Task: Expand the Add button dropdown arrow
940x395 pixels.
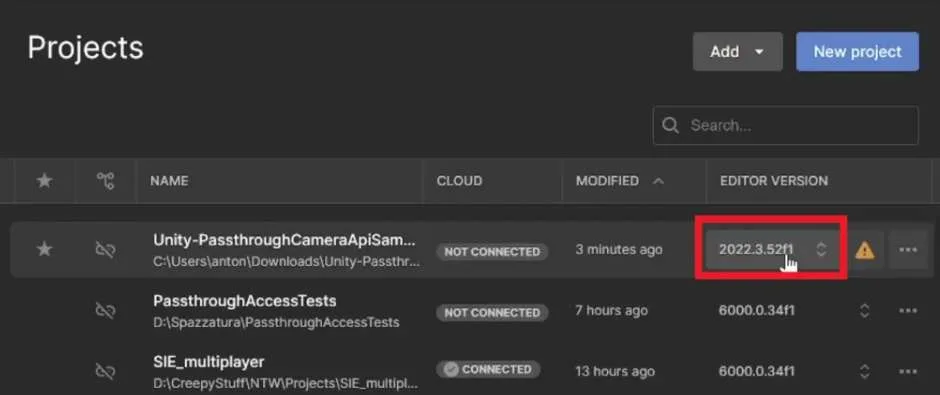Action: click(759, 52)
